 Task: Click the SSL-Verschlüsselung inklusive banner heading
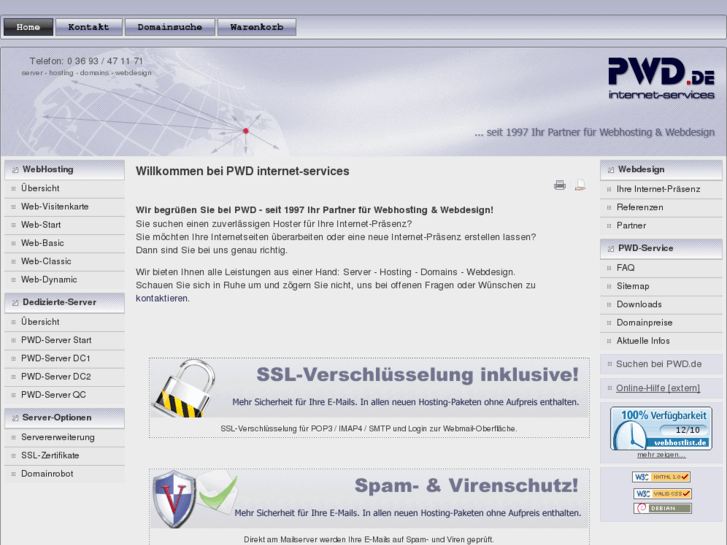[418, 375]
